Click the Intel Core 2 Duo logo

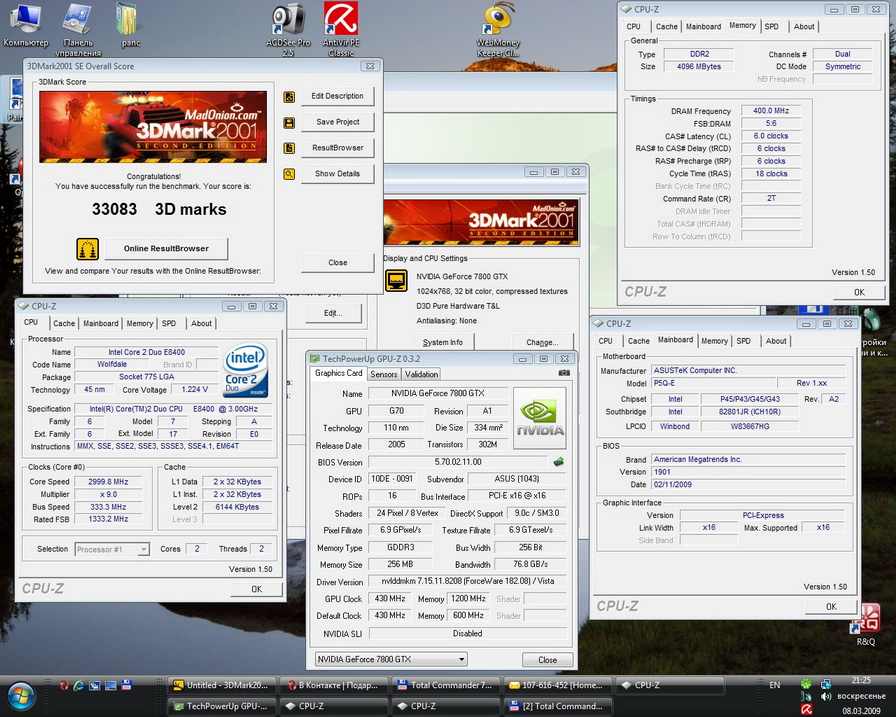pyautogui.click(x=245, y=370)
